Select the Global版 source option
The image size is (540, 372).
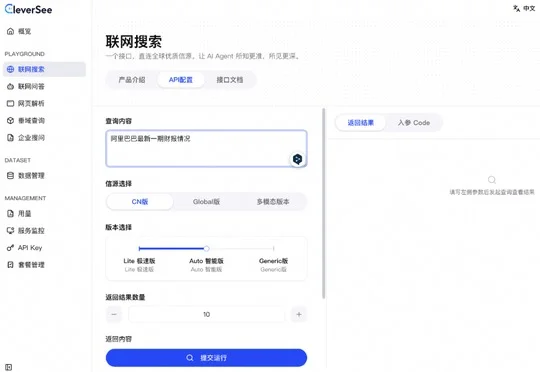click(206, 202)
